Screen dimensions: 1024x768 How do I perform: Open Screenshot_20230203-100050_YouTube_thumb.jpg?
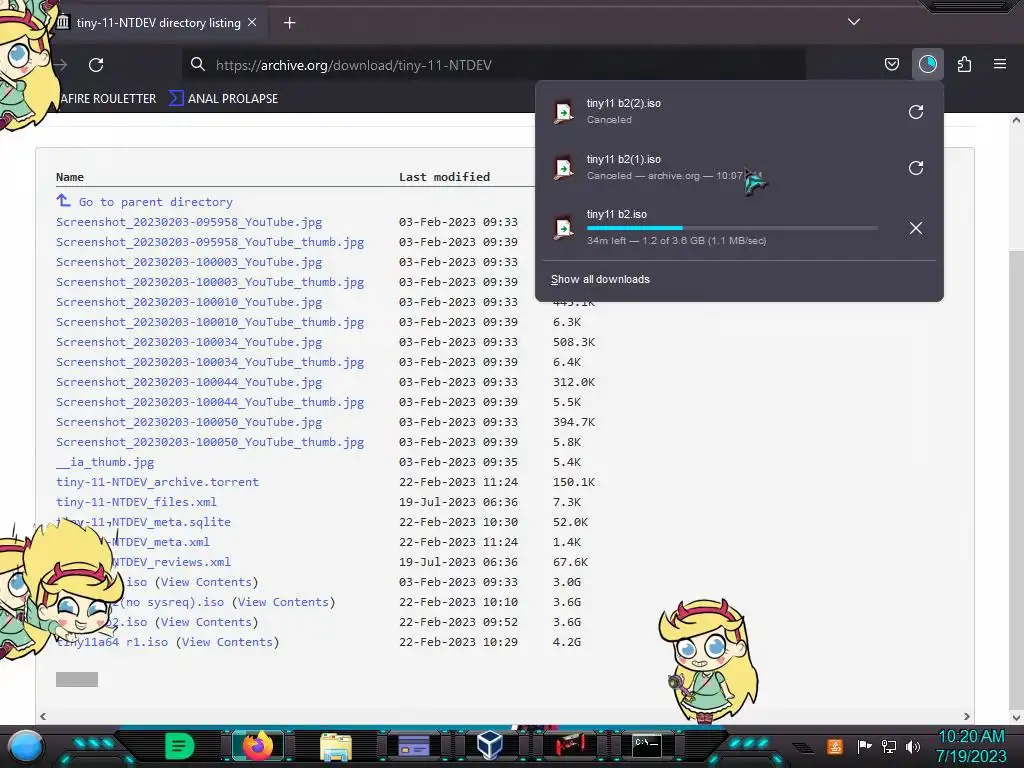point(210,442)
